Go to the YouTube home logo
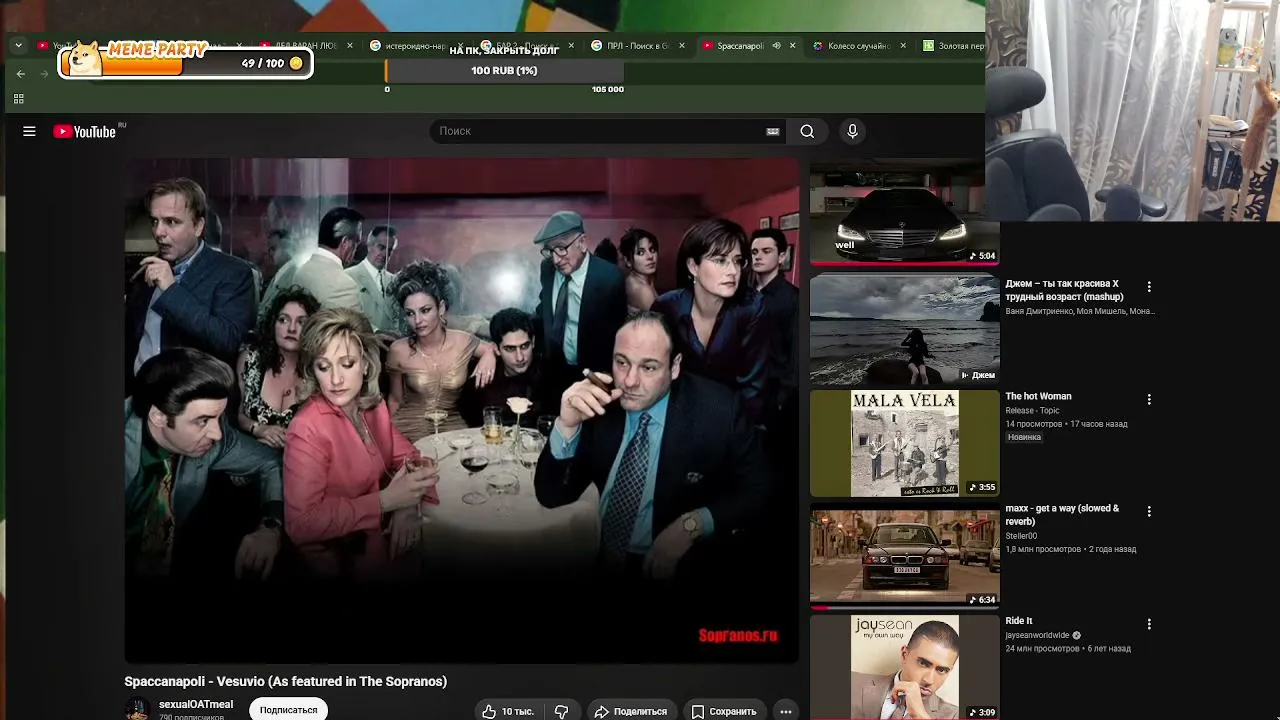Viewport: 1280px width, 720px height. click(85, 131)
